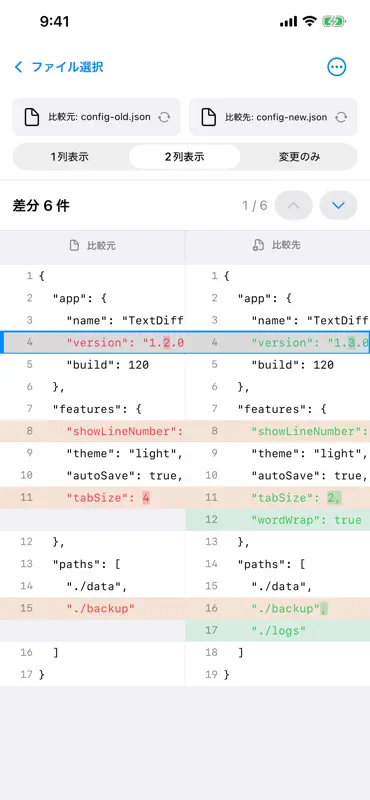Tap the status bar Wi-Fi icon

[x=309, y=21]
